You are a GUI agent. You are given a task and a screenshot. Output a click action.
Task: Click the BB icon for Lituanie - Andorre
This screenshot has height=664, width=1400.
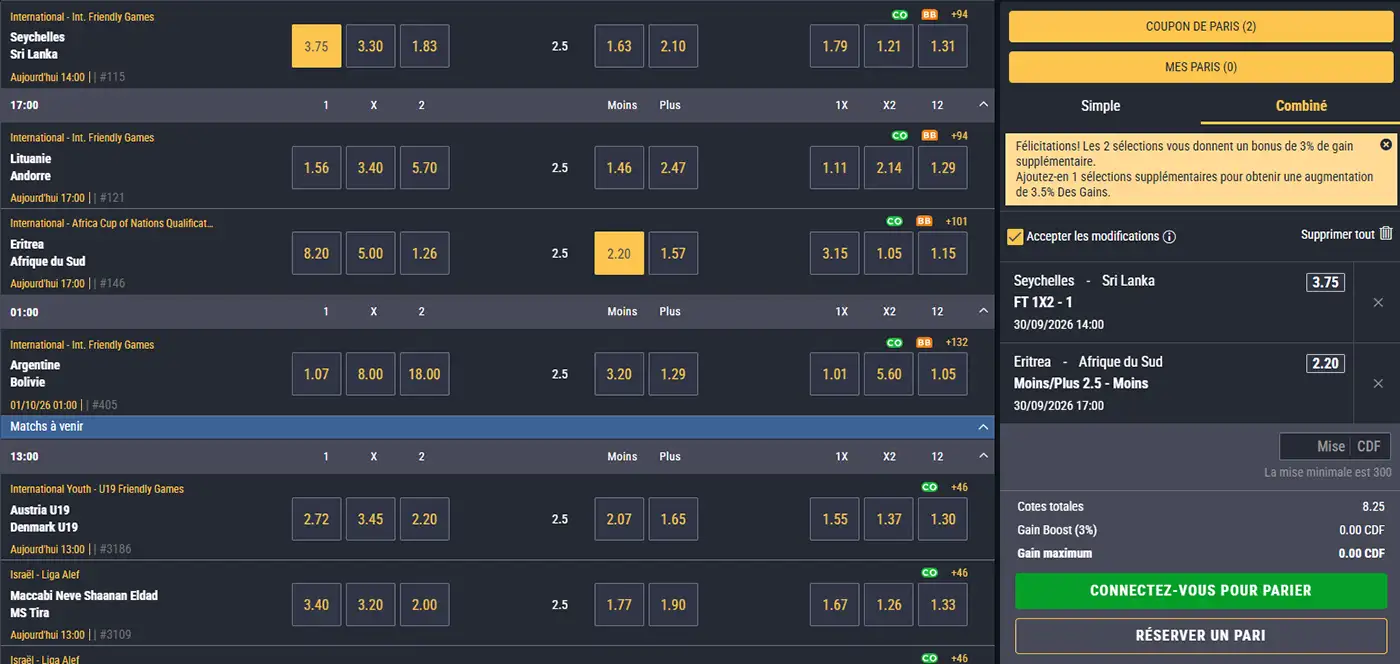(x=929, y=135)
